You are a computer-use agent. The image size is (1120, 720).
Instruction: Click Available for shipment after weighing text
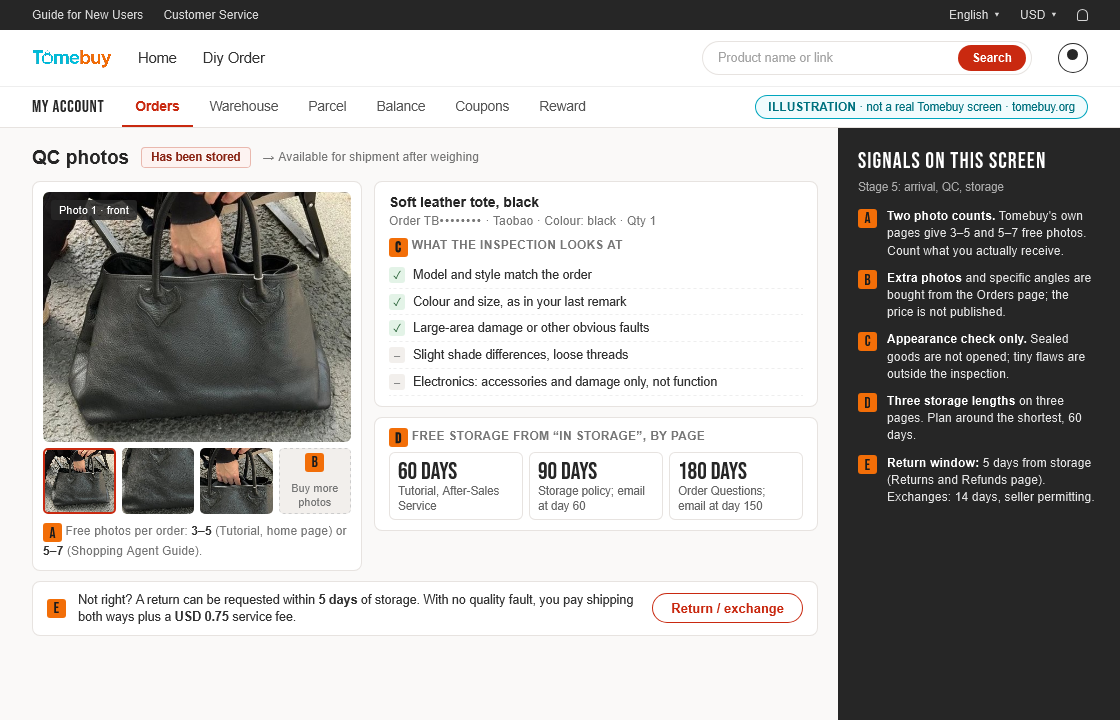378,157
